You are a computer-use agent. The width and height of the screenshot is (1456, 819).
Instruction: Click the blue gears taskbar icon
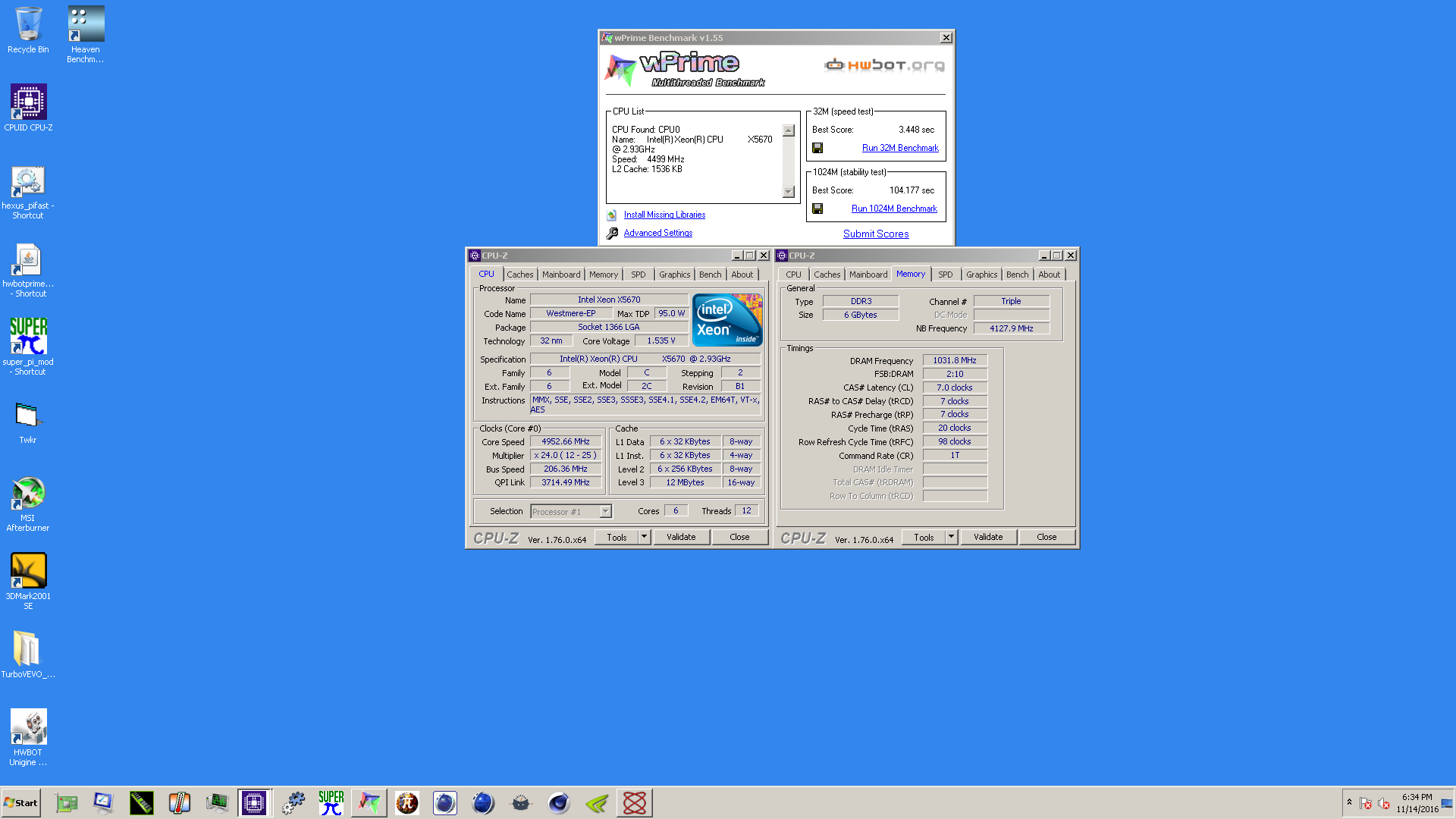[x=293, y=803]
